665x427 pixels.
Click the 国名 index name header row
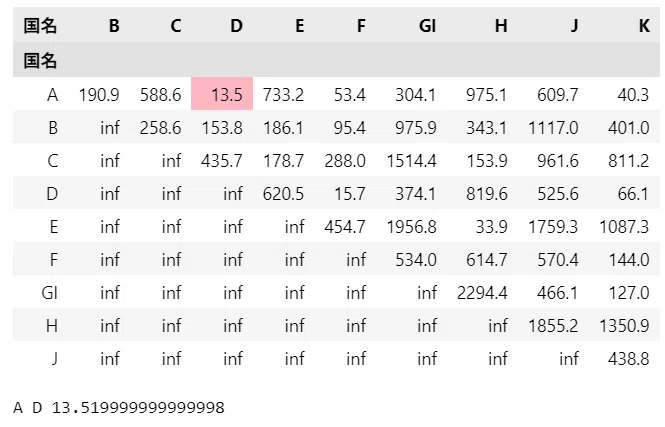pos(336,61)
